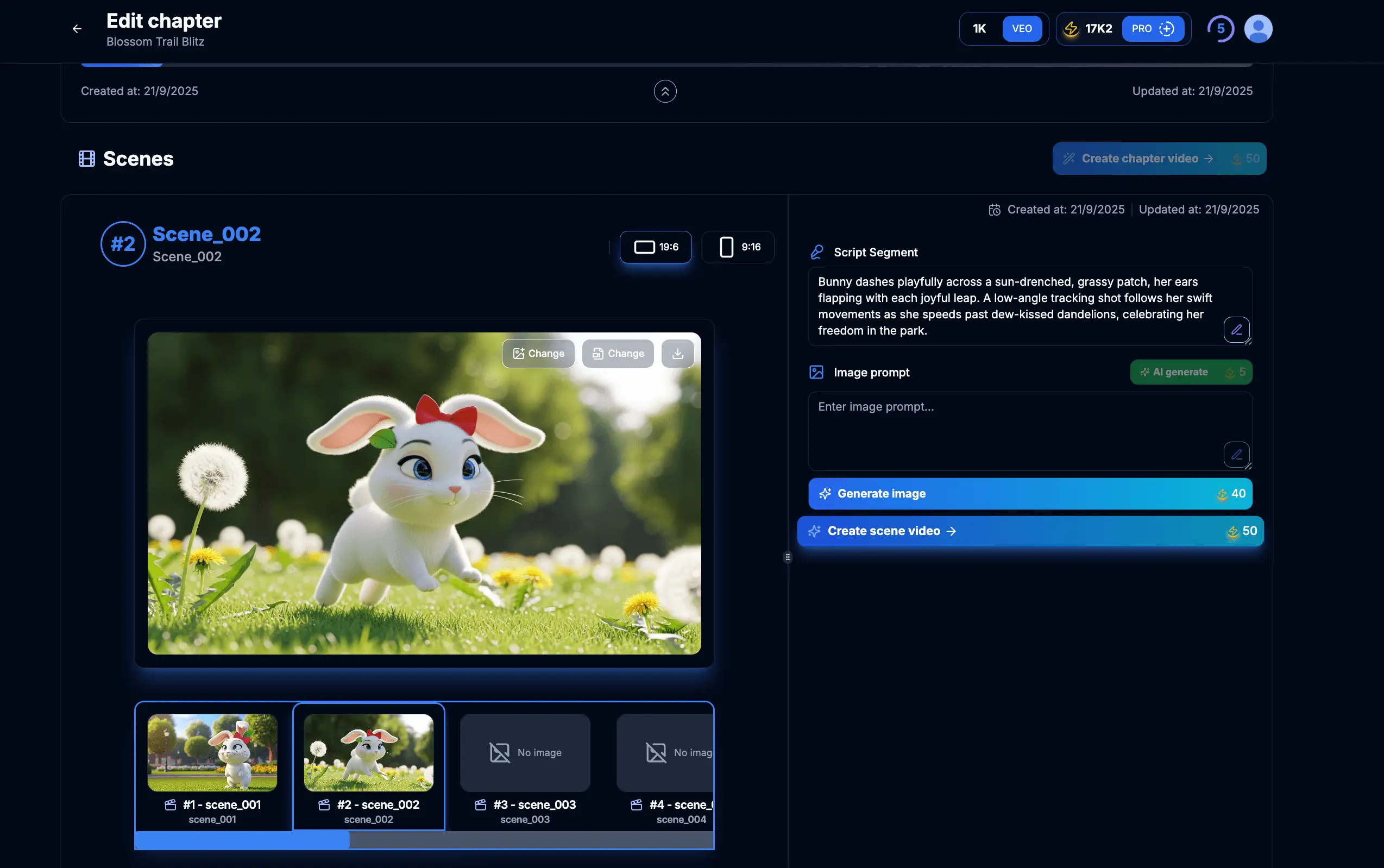Select the 1K resolution option
The image size is (1384, 868).
click(979, 29)
